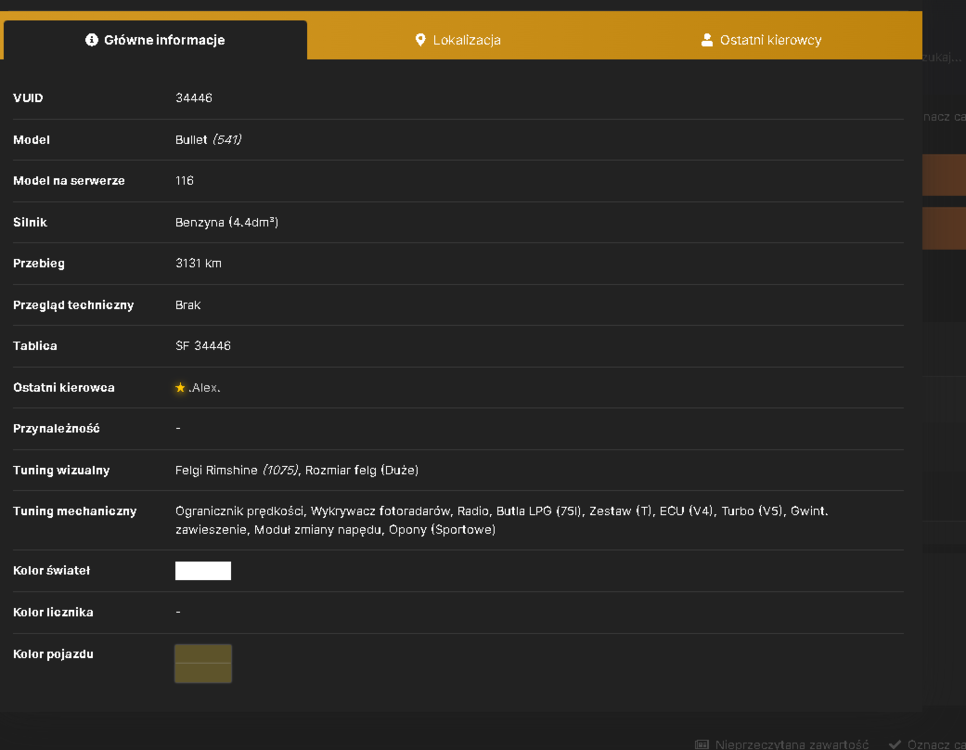Click the person icon beside Ostatni kierowcy
The width and height of the screenshot is (966, 750).
tap(707, 40)
